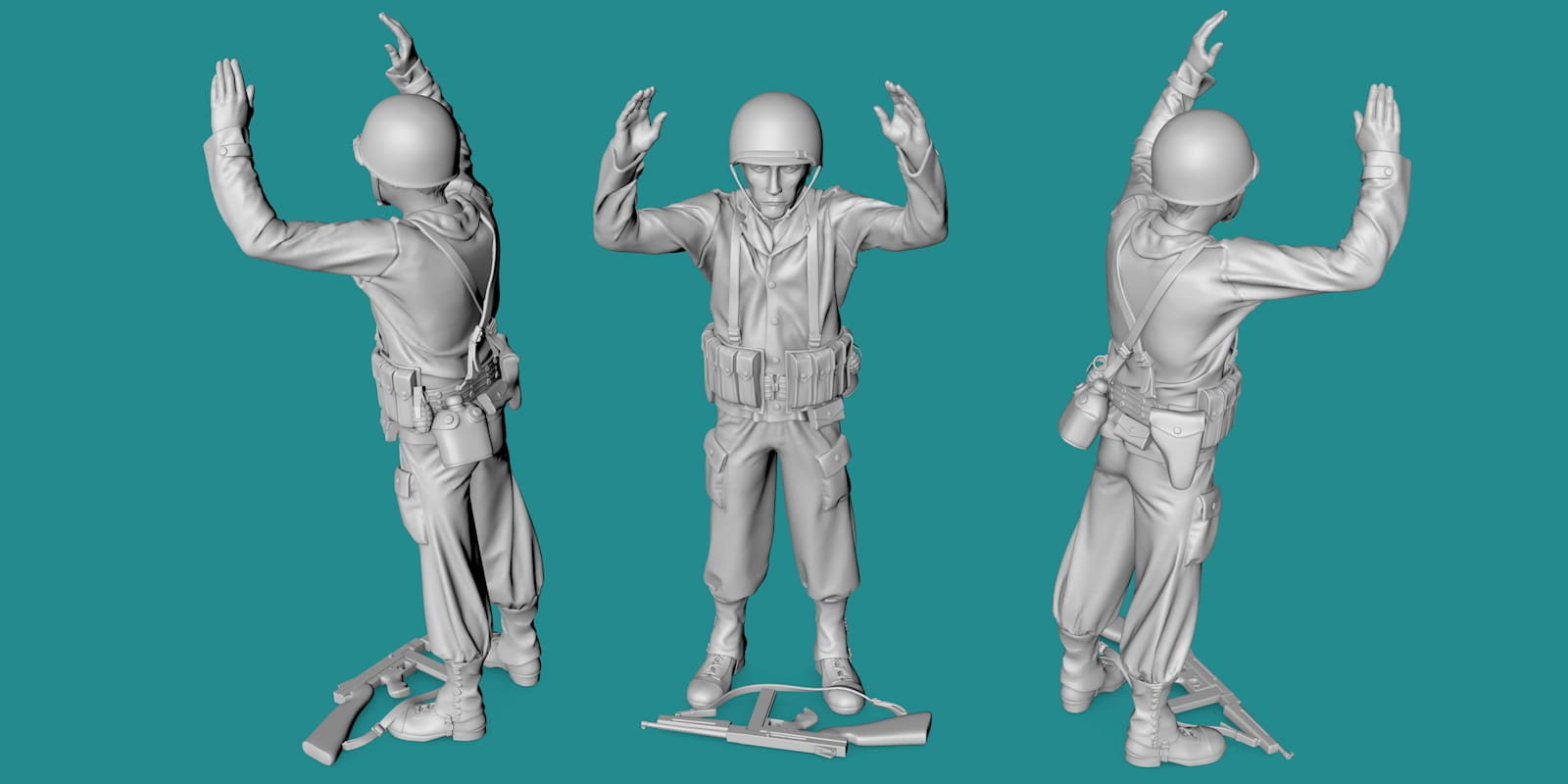Select the helmet of the right rear-view figure

pyautogui.click(x=1203, y=155)
